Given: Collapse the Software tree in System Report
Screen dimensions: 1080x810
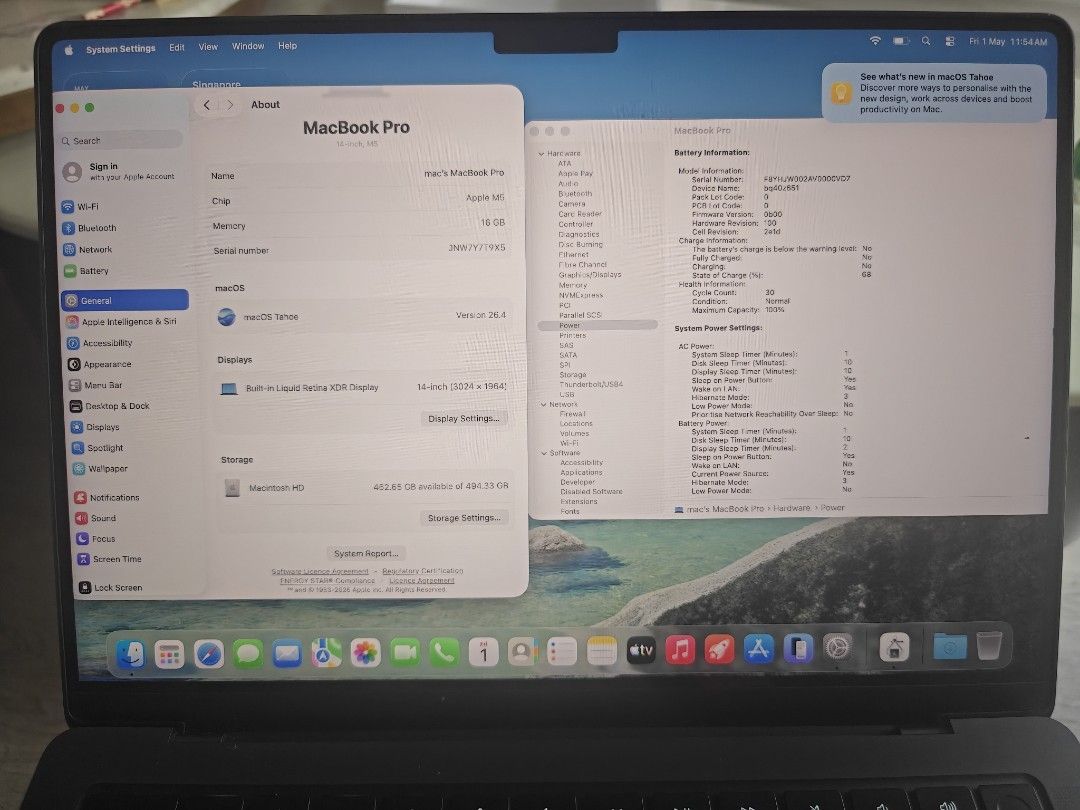Looking at the screenshot, I should (x=544, y=453).
